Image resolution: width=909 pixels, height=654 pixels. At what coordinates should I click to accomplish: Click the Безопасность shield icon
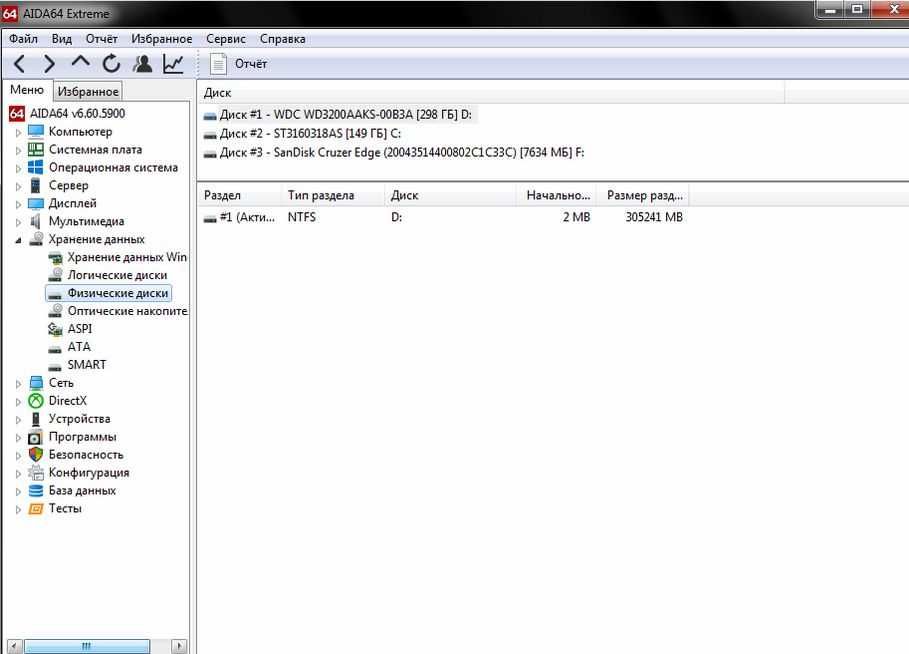tap(36, 455)
